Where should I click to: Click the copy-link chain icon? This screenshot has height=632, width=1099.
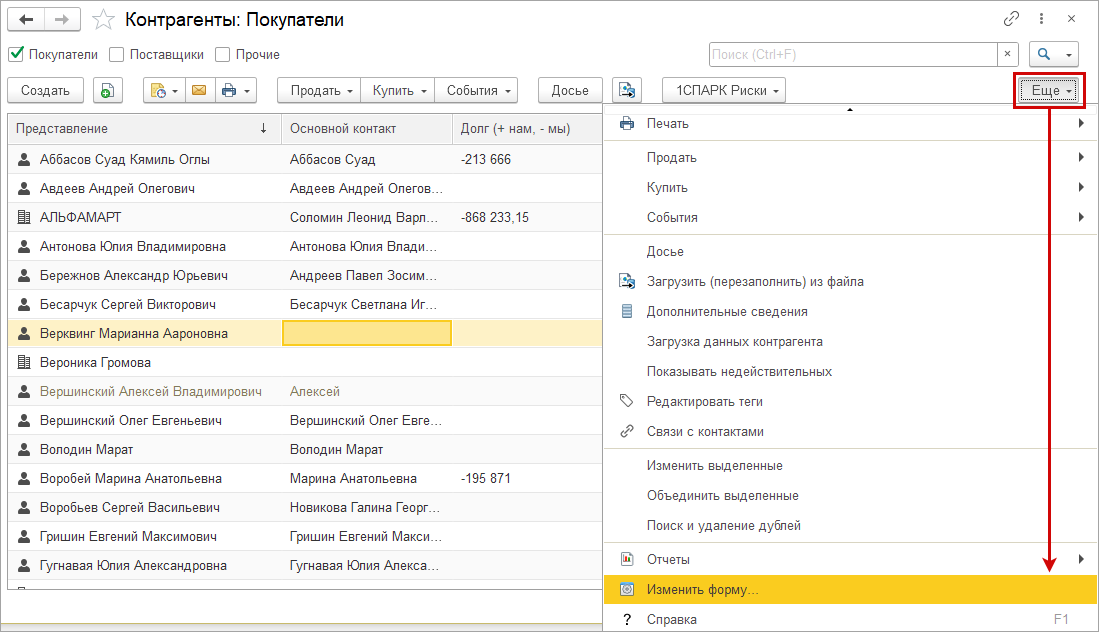click(x=1012, y=19)
